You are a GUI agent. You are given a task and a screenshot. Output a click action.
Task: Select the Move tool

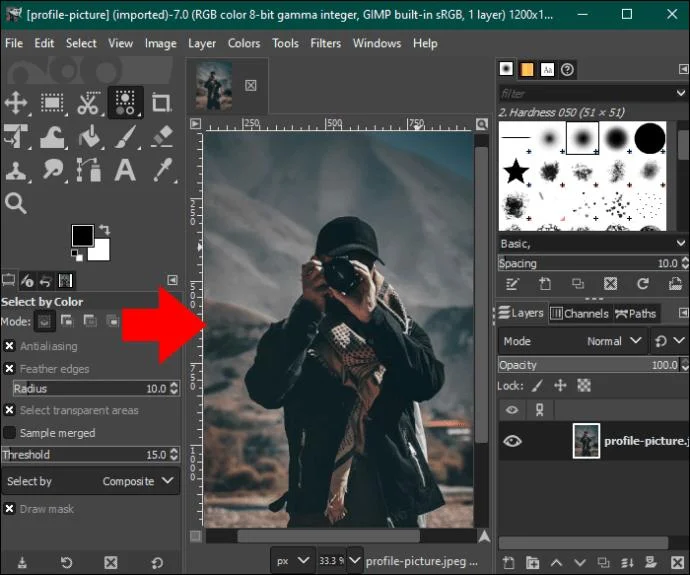pos(16,103)
